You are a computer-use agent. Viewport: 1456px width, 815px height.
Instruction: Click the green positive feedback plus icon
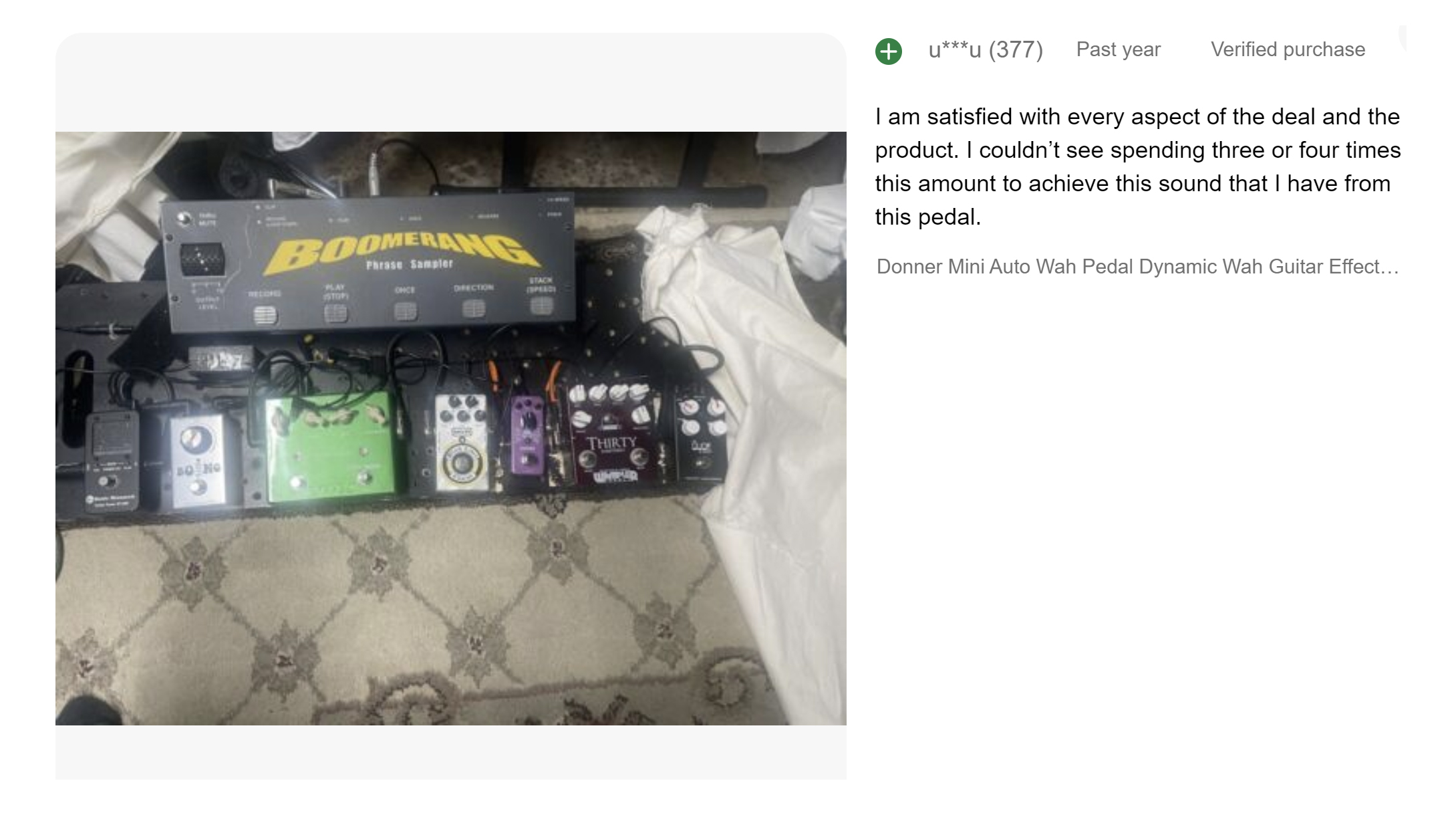888,51
